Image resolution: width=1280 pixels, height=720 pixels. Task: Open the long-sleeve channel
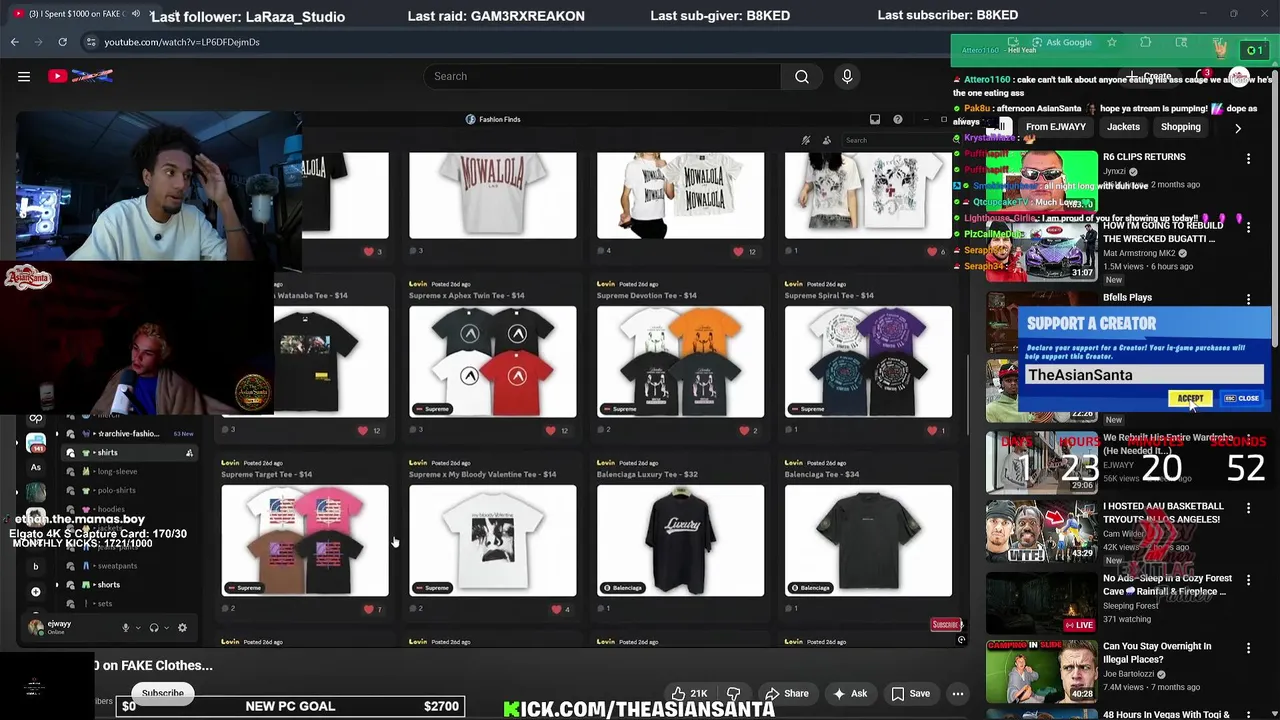117,472
